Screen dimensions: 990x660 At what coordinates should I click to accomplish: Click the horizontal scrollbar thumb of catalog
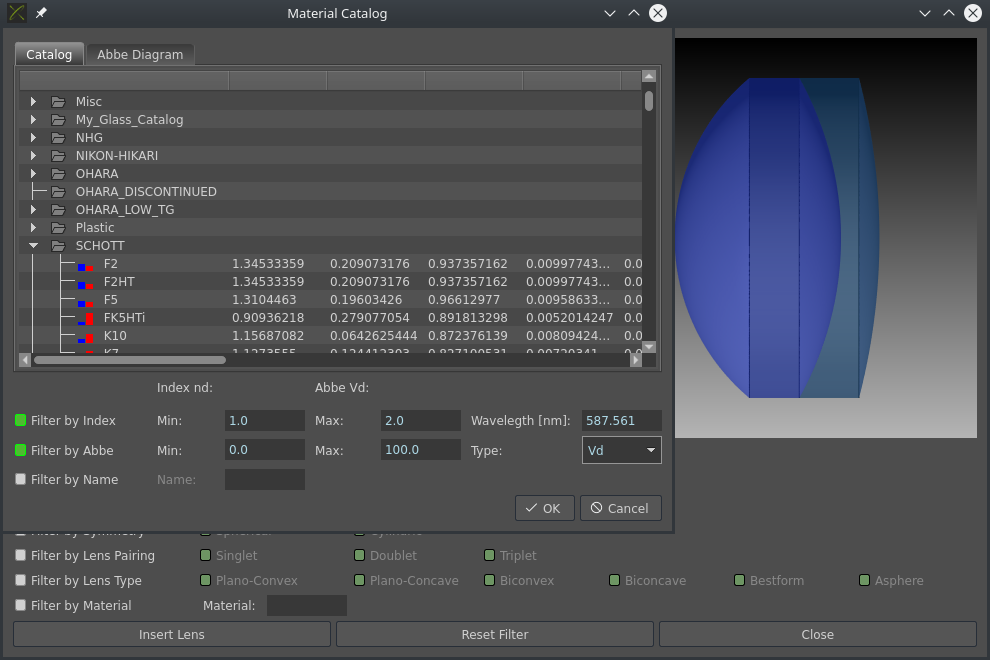[x=129, y=360]
